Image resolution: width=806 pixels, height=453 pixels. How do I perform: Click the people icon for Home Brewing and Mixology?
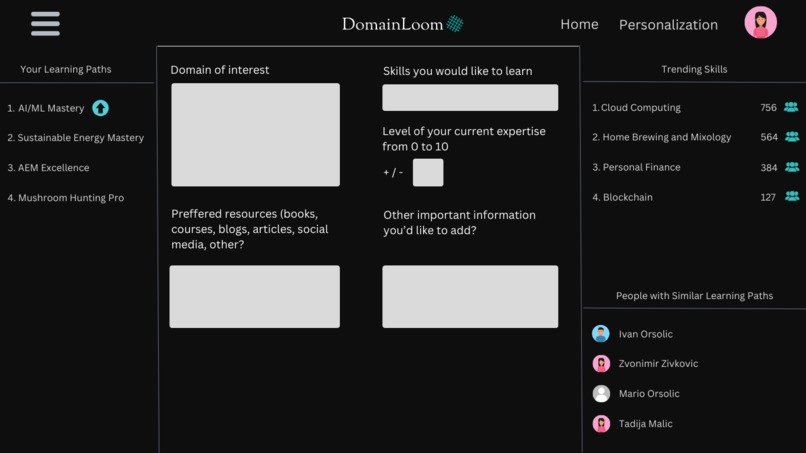[792, 137]
